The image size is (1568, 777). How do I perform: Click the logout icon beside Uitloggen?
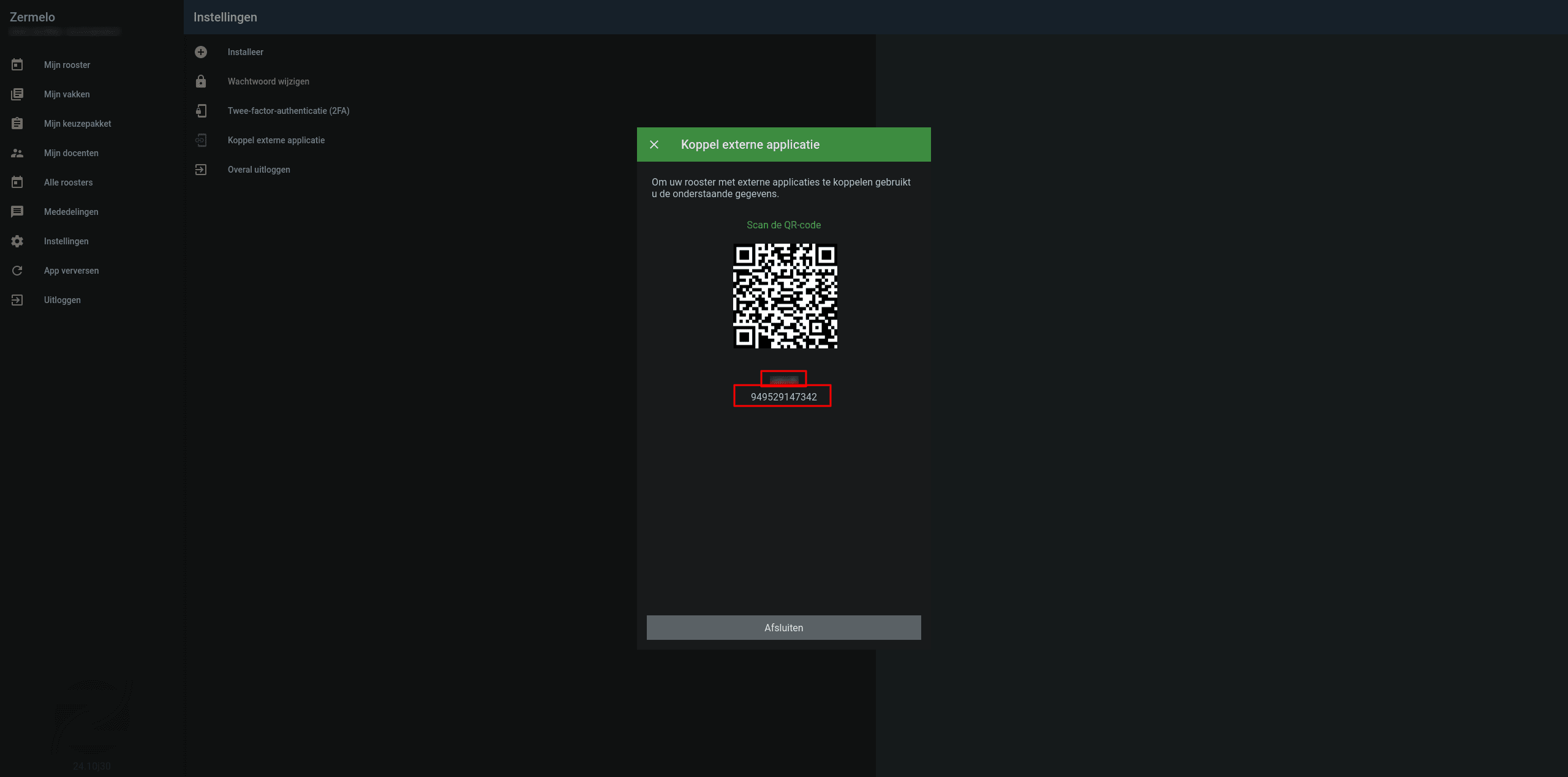pyautogui.click(x=17, y=300)
